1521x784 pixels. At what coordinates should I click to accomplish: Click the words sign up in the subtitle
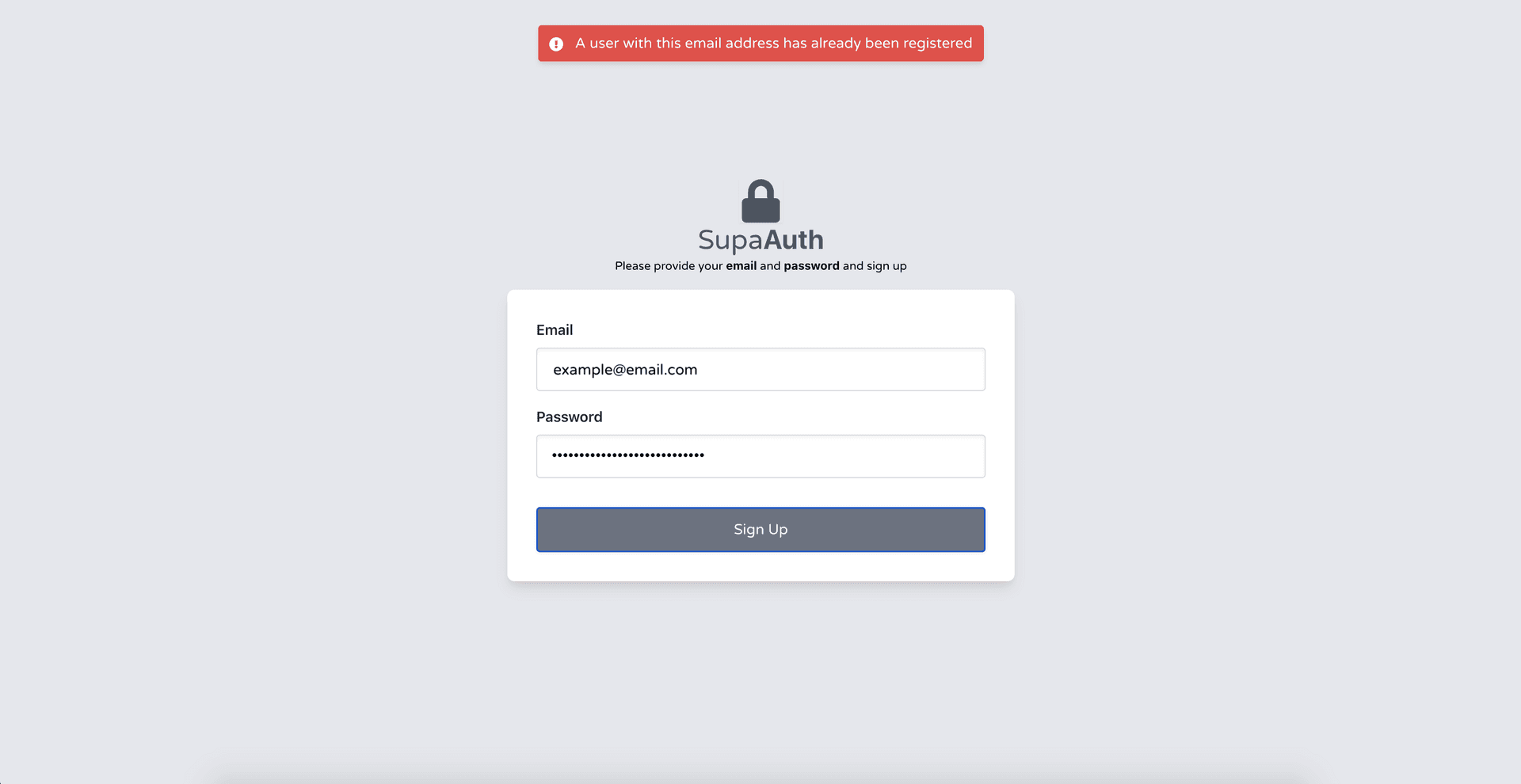[x=886, y=266]
